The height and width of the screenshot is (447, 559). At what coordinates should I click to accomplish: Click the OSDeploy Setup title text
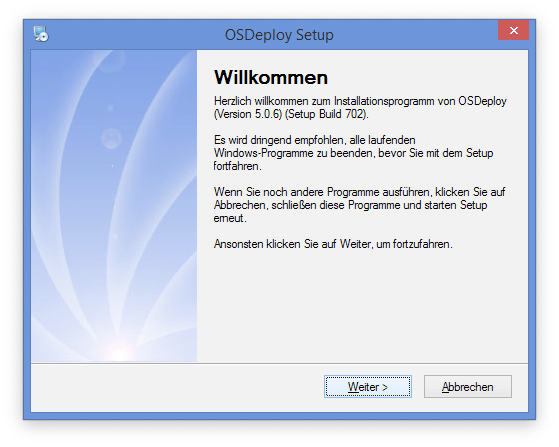pyautogui.click(x=279, y=35)
